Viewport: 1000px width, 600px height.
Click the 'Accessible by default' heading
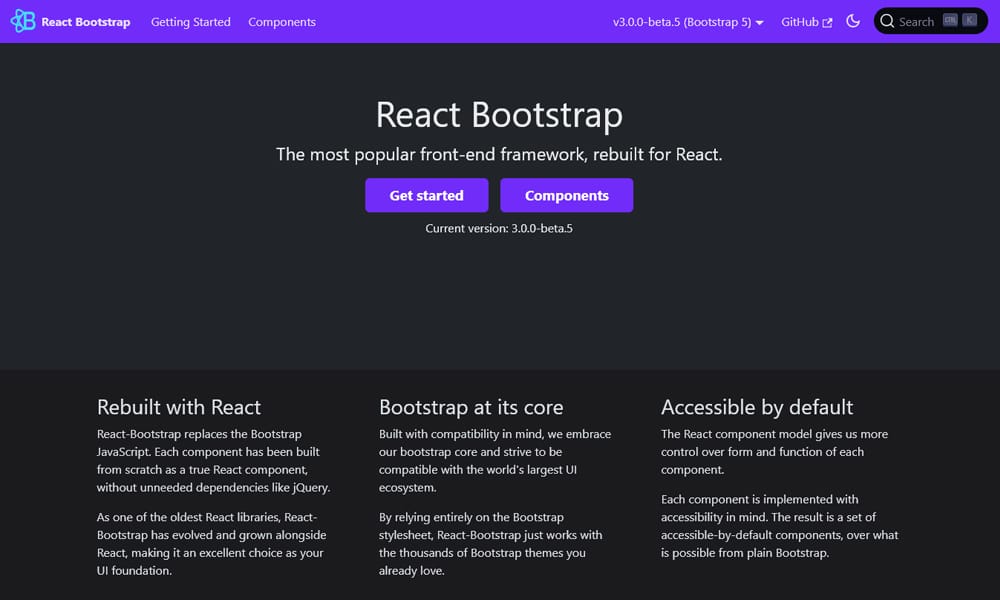(x=756, y=407)
